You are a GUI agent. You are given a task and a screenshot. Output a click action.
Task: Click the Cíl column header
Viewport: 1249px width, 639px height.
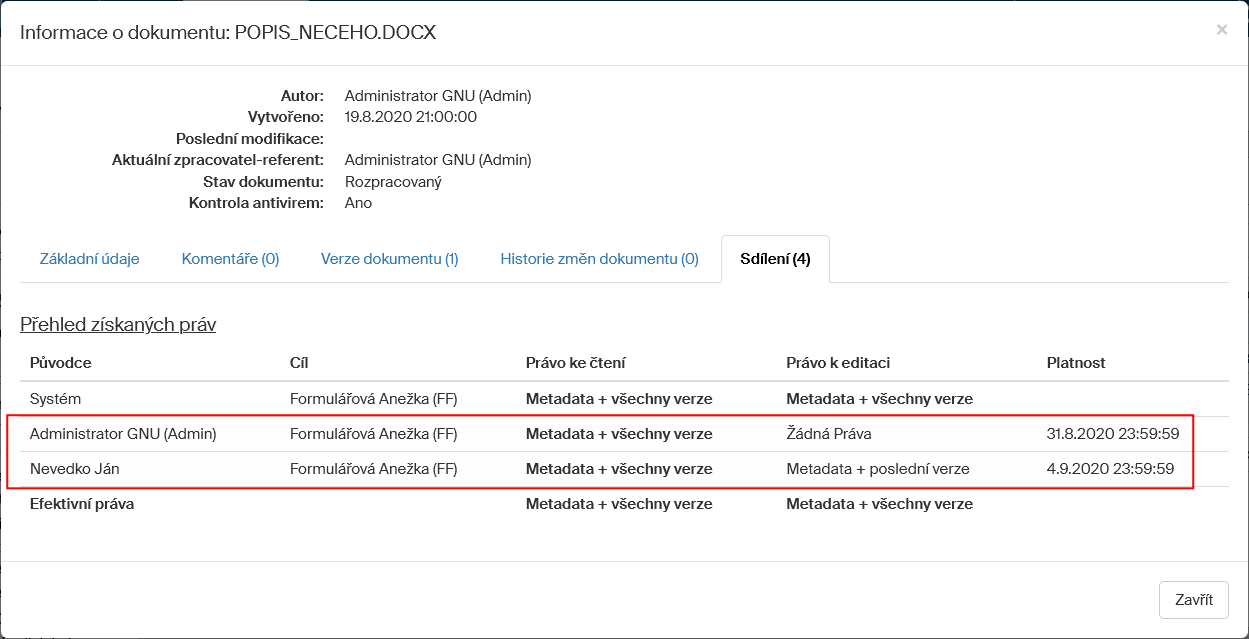click(x=298, y=363)
